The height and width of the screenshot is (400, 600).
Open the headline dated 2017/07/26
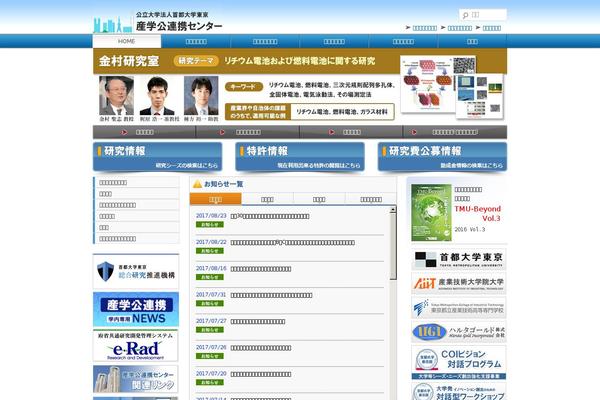click(x=261, y=348)
